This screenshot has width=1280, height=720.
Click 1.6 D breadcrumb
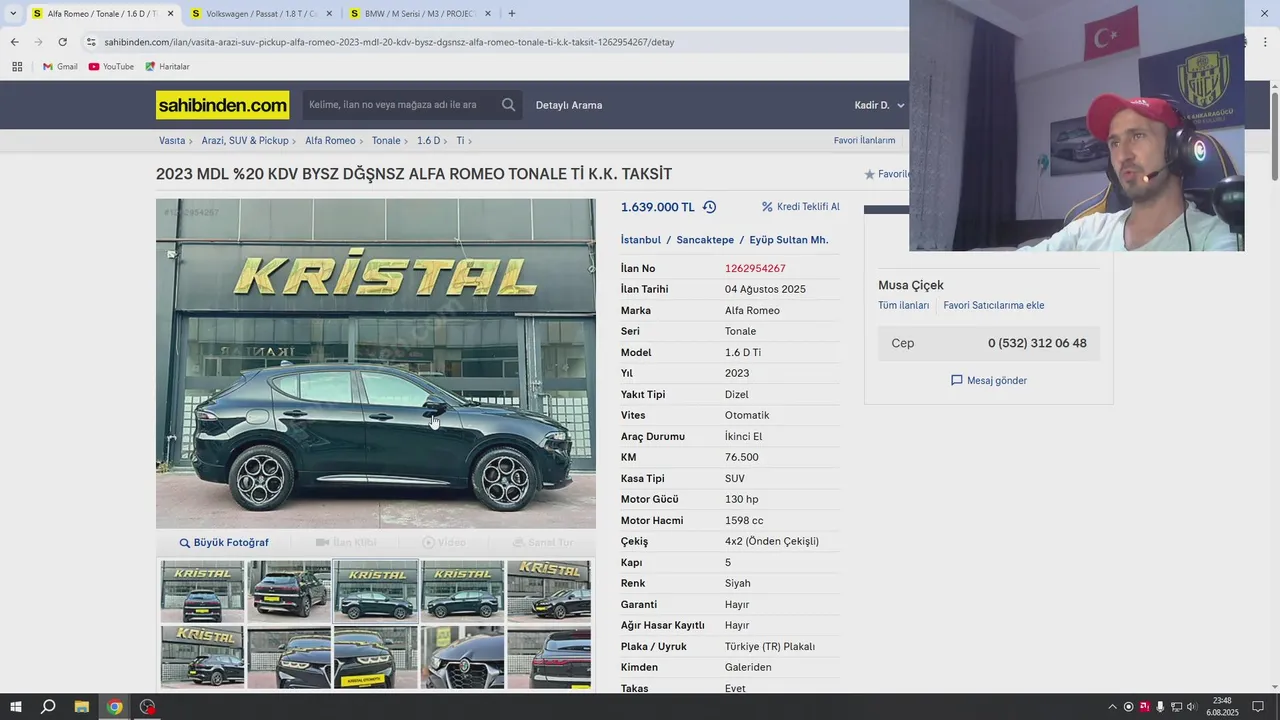coord(428,141)
